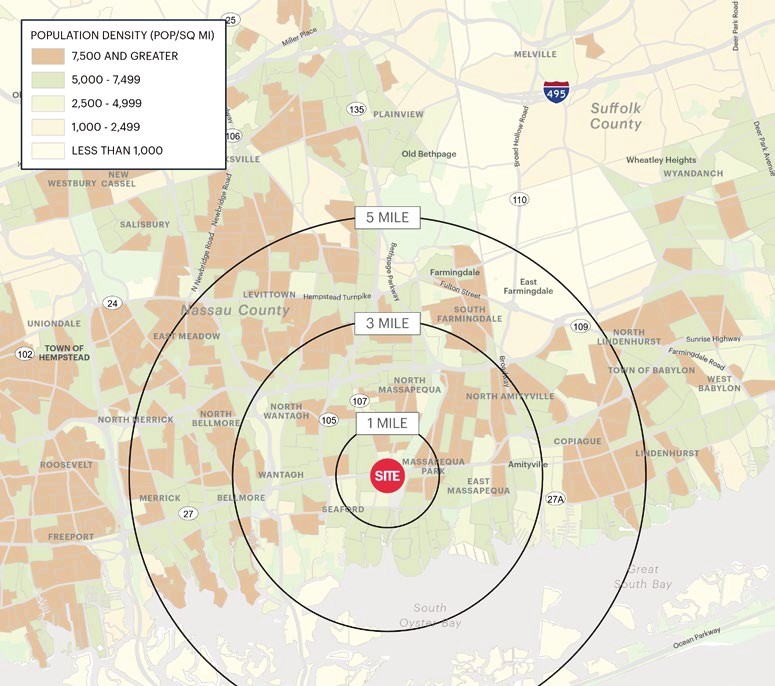This screenshot has height=686, width=775.
Task: Click the 5,000 - 7,499 legend swatch
Action: point(48,80)
